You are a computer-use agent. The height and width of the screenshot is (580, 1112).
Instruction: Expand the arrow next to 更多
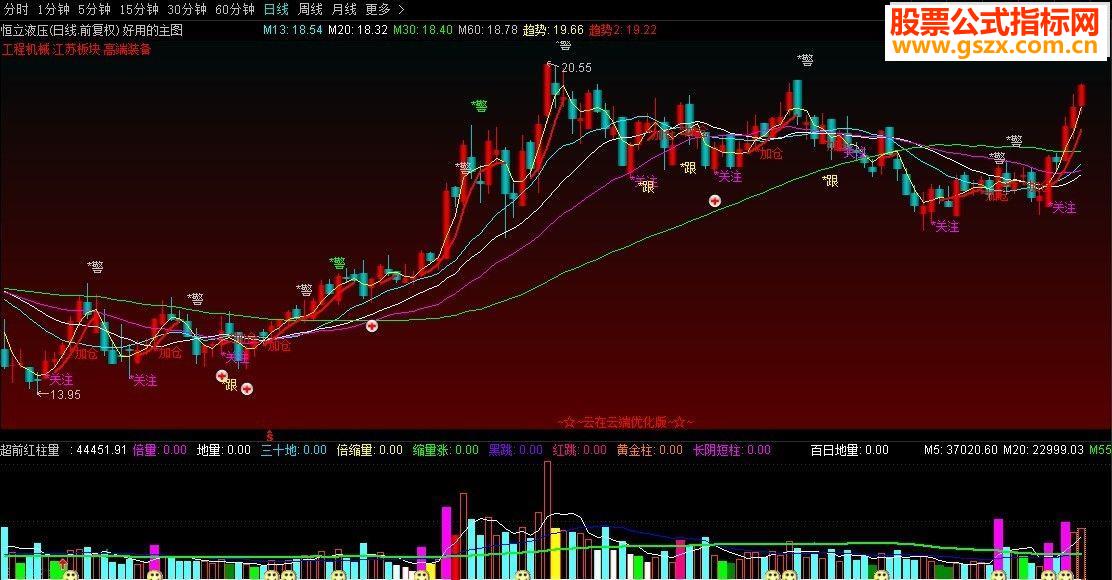[401, 9]
